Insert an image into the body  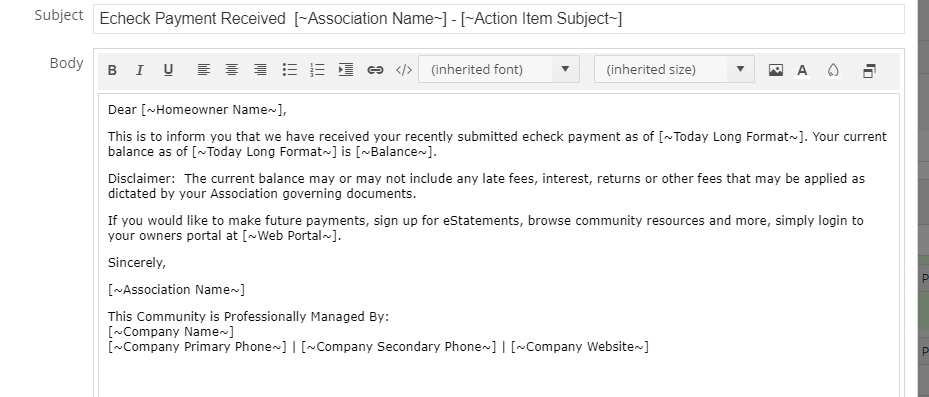[x=776, y=70]
